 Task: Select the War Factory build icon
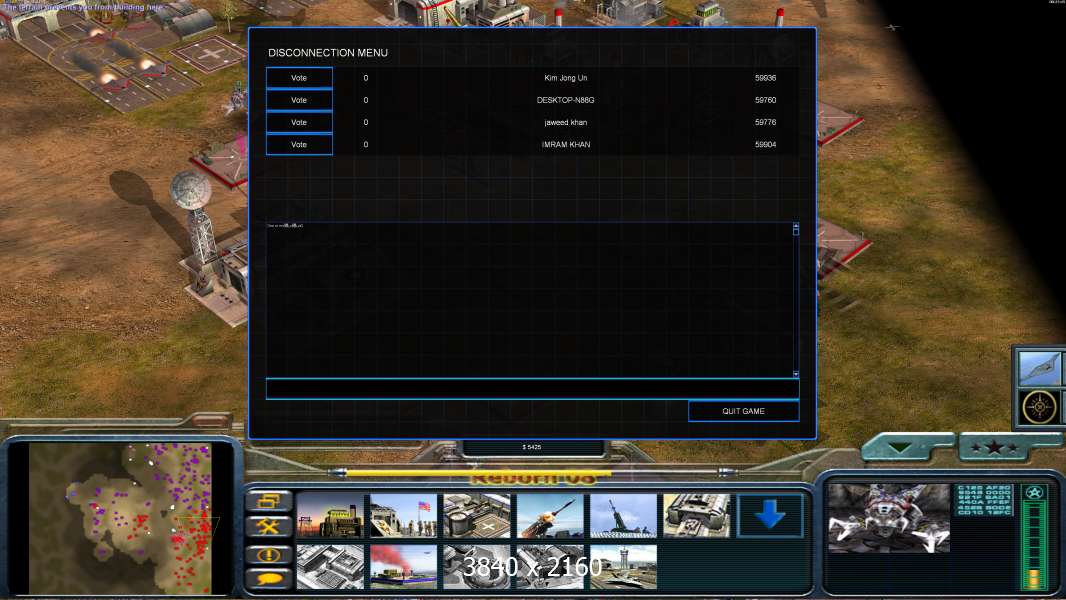[x=696, y=516]
